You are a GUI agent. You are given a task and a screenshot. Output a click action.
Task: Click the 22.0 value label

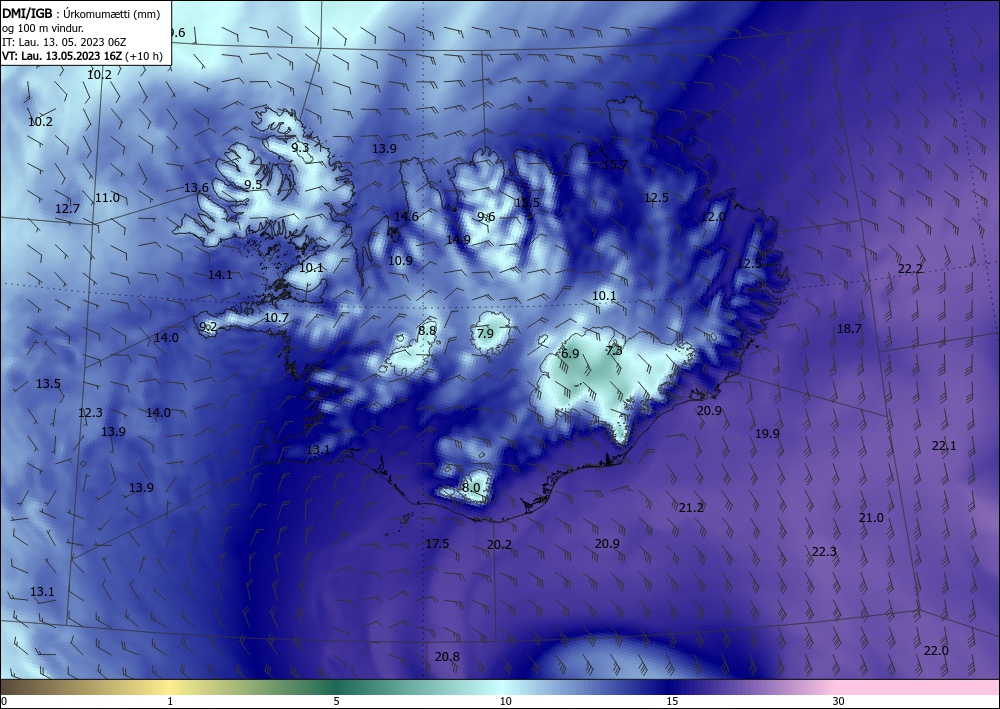pos(936,651)
